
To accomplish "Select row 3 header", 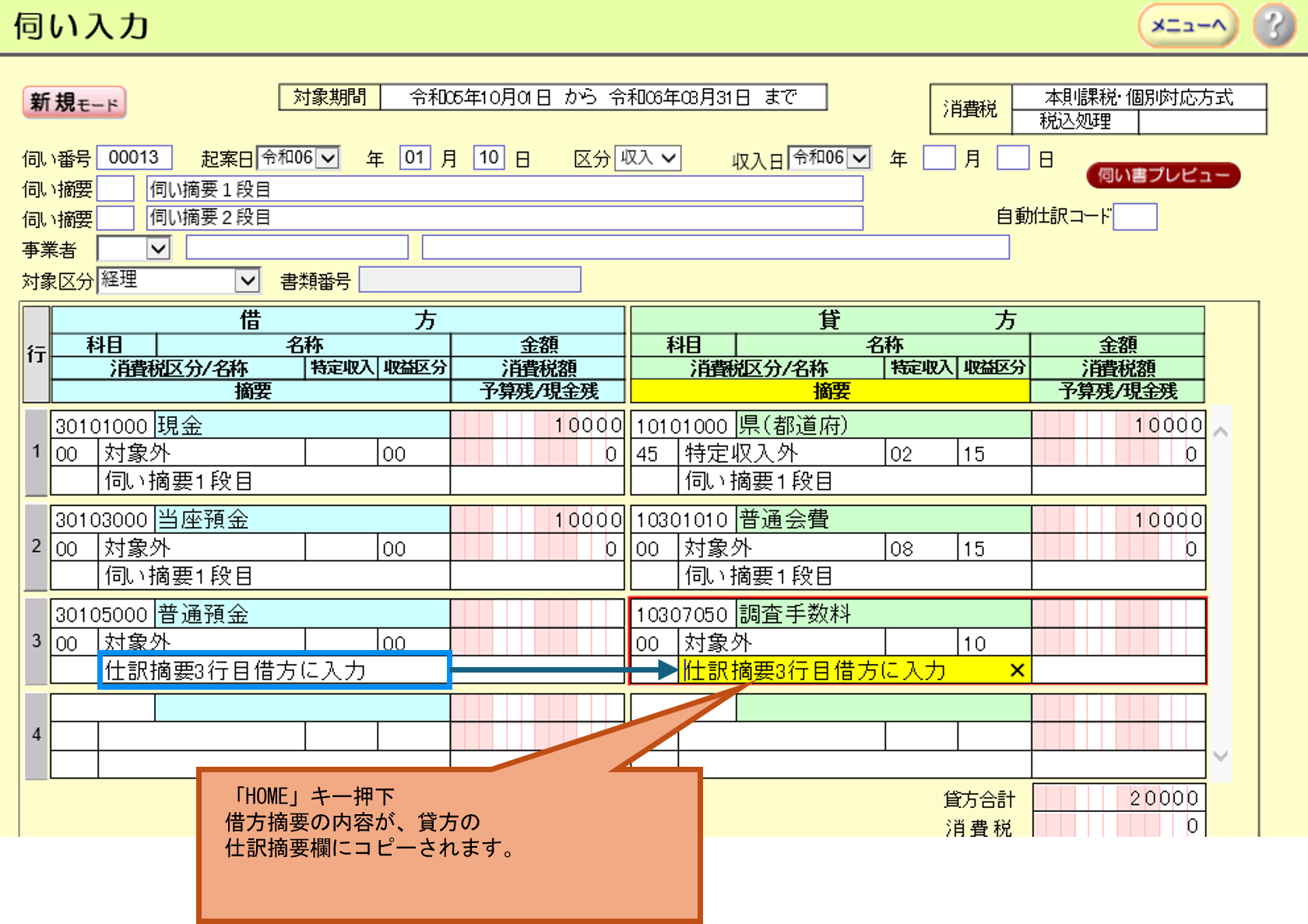I will [x=36, y=641].
